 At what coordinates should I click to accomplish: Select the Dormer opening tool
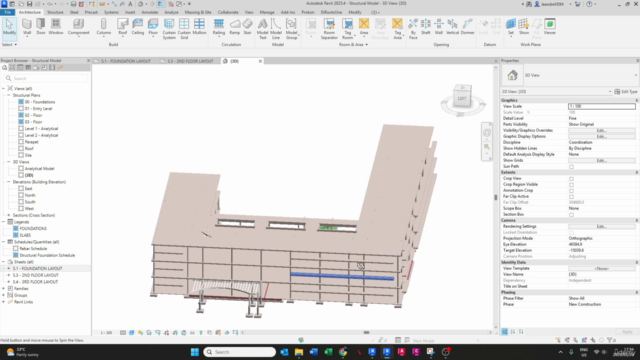click(467, 27)
